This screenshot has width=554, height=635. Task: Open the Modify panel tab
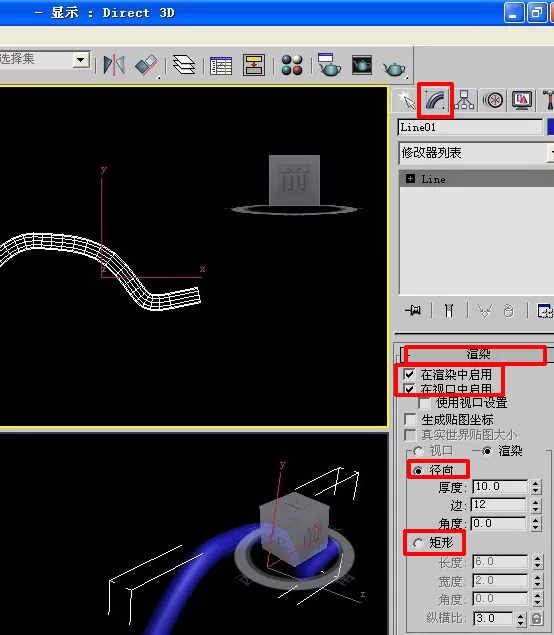(x=435, y=100)
